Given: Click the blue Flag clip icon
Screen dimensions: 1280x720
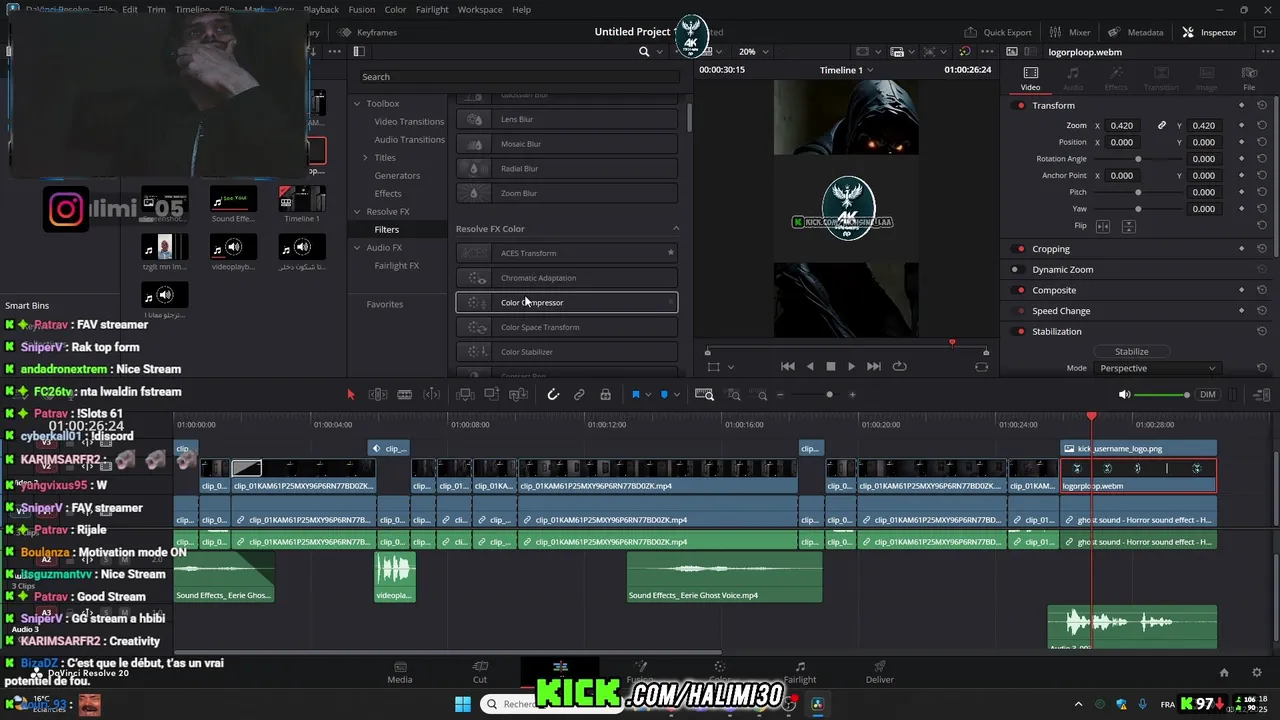Looking at the screenshot, I should tap(635, 395).
